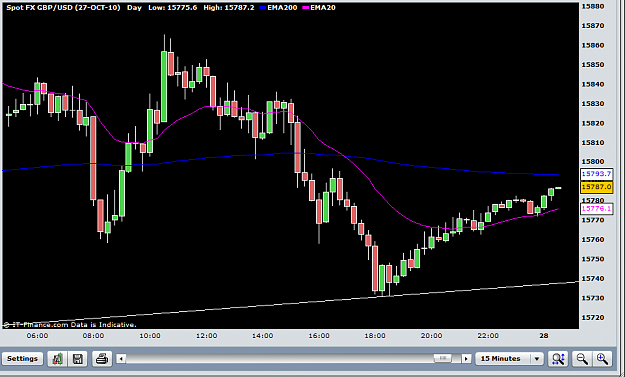
Task: Click the 15720 price axis label
Action: pos(593,318)
